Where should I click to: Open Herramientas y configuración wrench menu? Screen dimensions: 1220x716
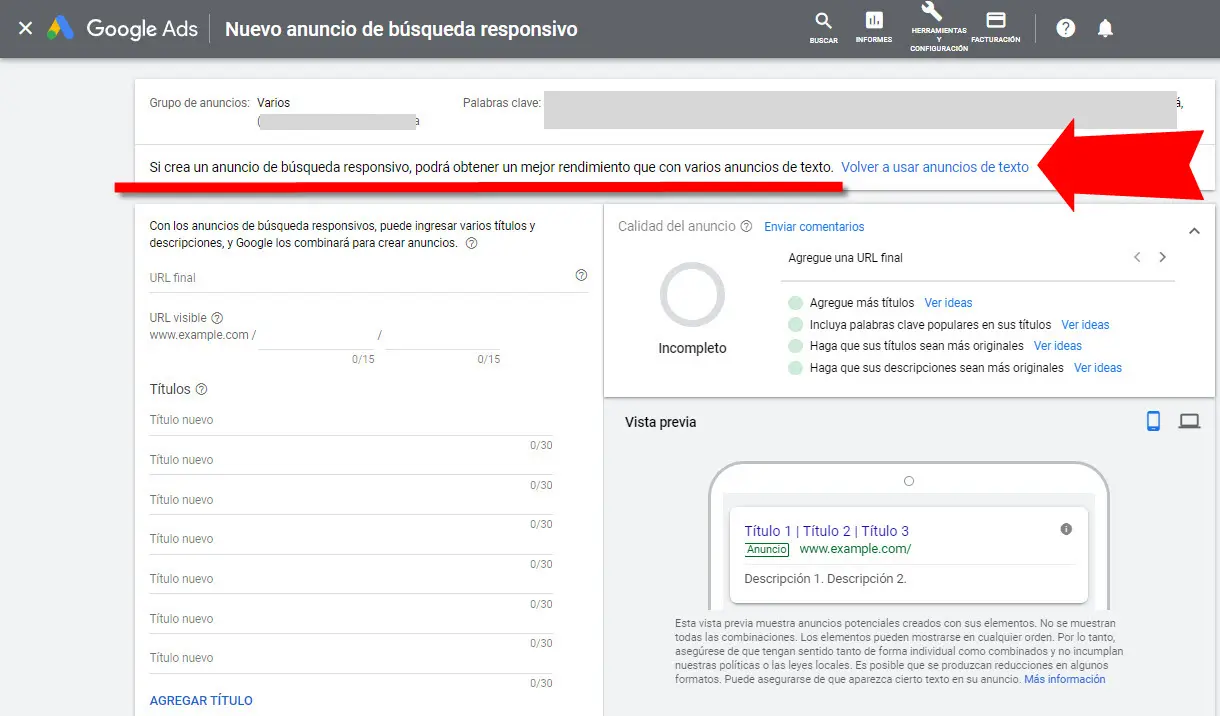[938, 27]
